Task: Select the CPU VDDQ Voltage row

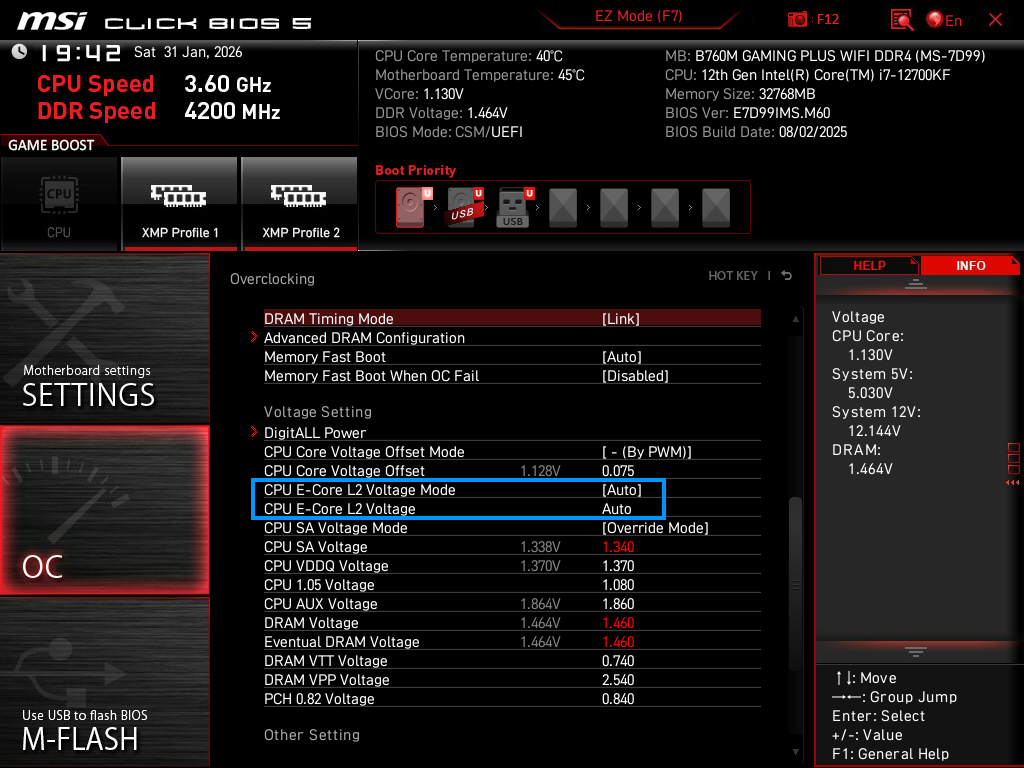Action: (x=512, y=566)
